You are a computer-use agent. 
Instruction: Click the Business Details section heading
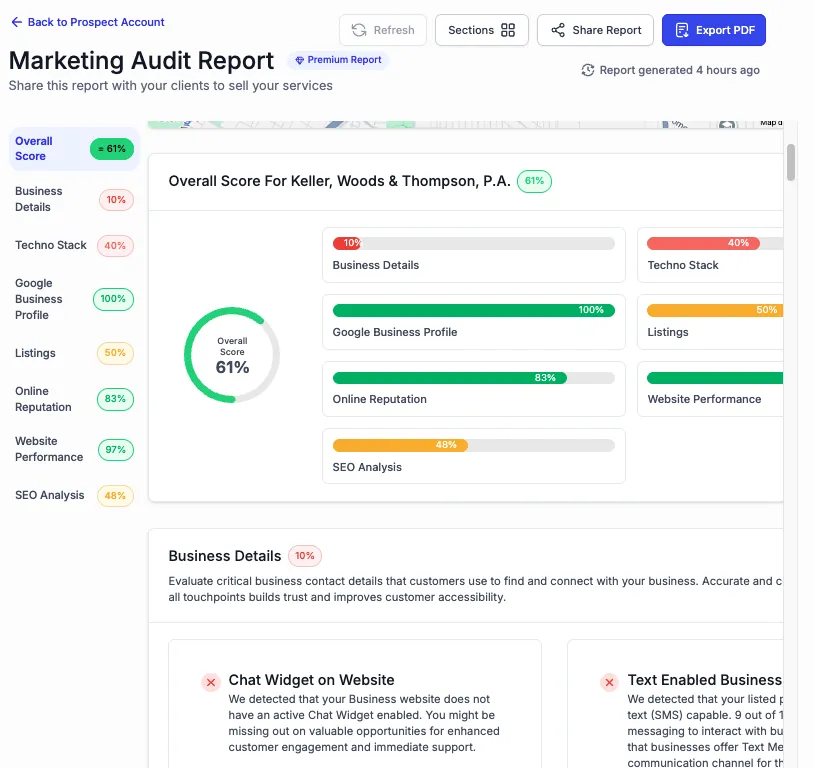(x=225, y=556)
